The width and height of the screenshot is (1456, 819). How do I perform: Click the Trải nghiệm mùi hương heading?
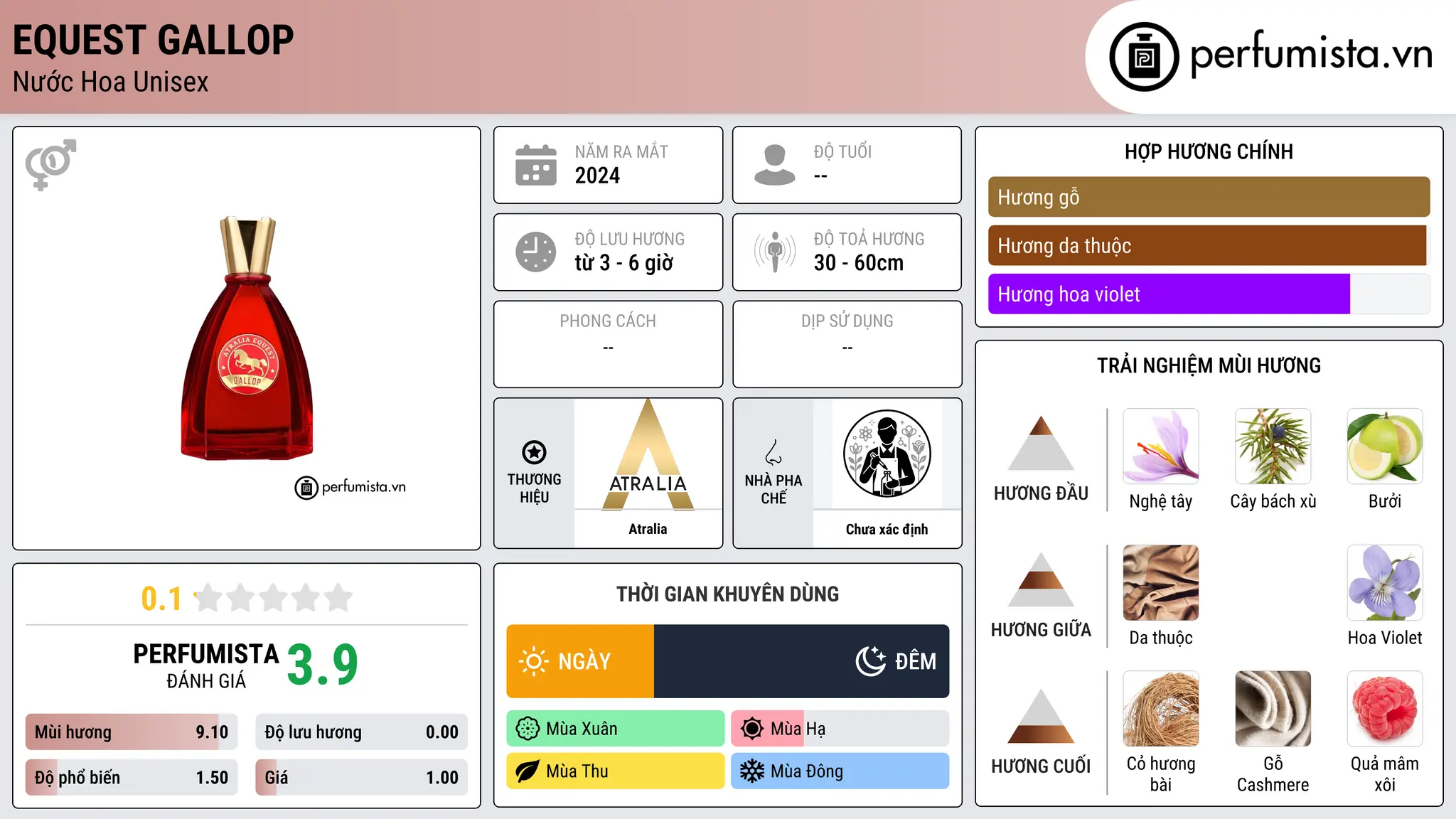(x=1209, y=365)
